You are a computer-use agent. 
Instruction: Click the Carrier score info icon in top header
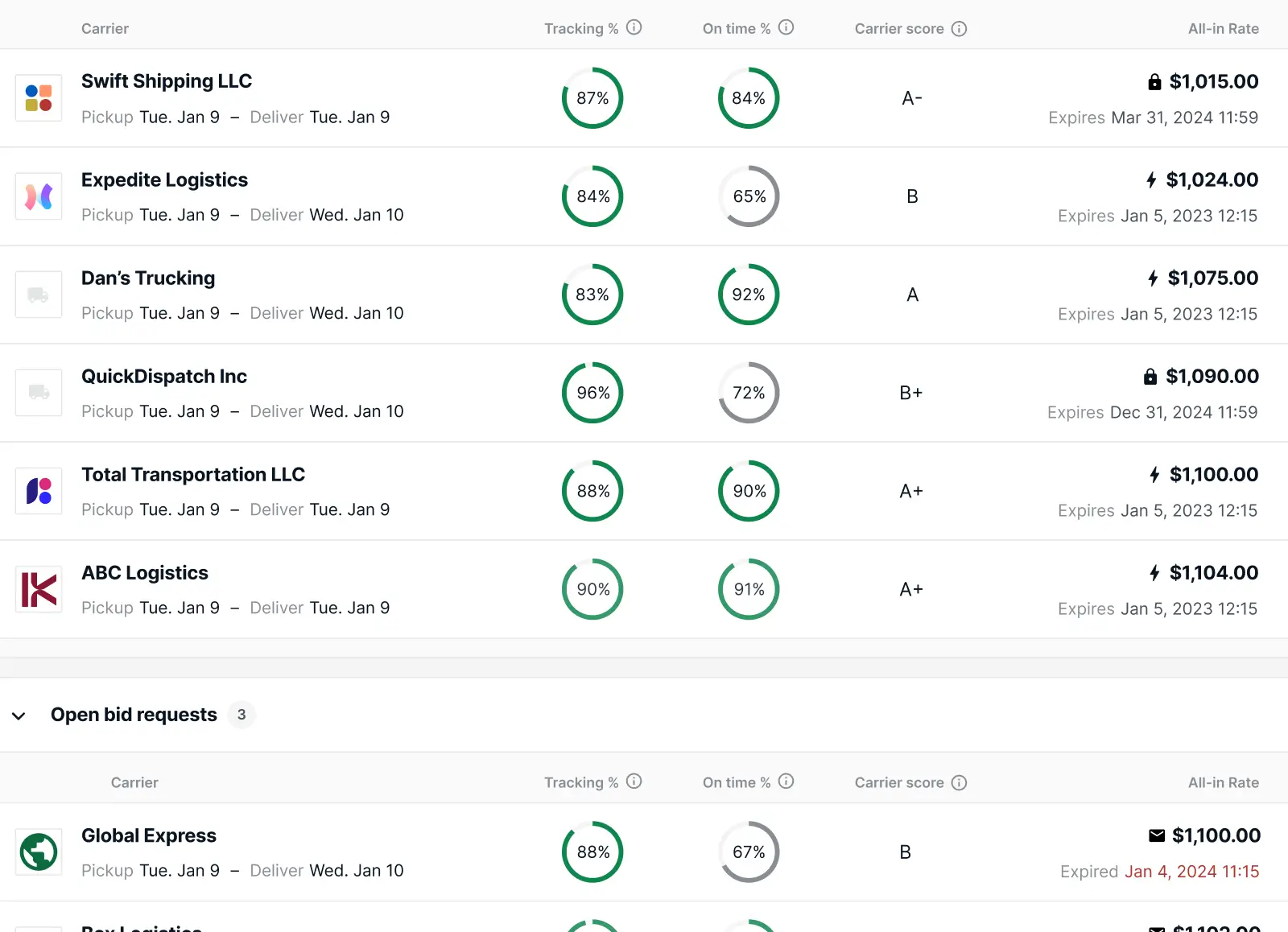959,28
